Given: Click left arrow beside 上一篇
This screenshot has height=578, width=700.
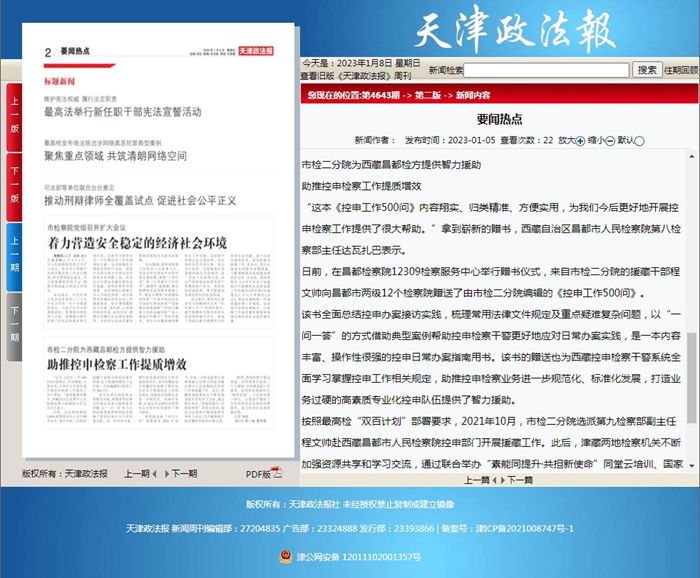Looking at the screenshot, I should point(494,480).
